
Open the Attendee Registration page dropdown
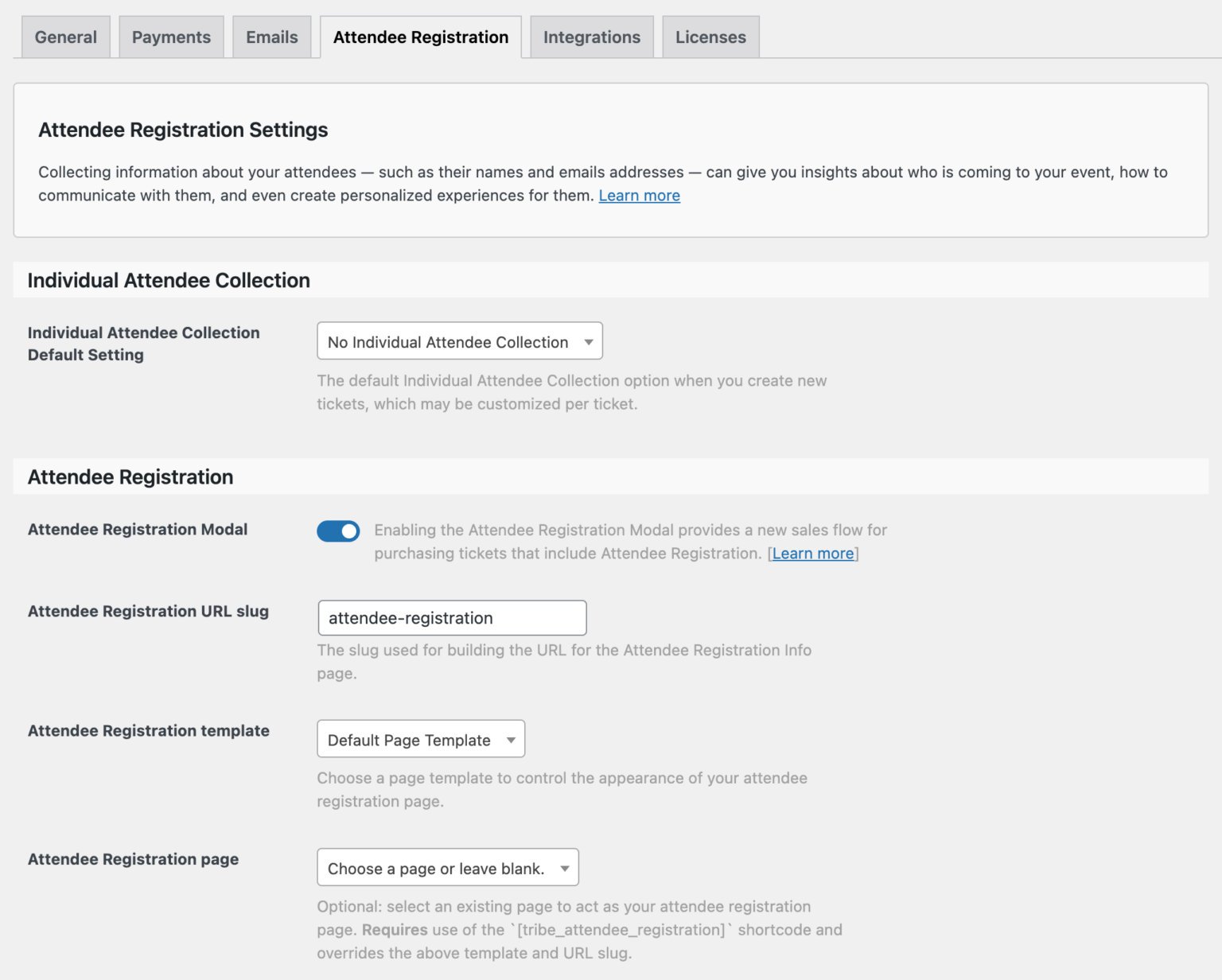coord(447,868)
